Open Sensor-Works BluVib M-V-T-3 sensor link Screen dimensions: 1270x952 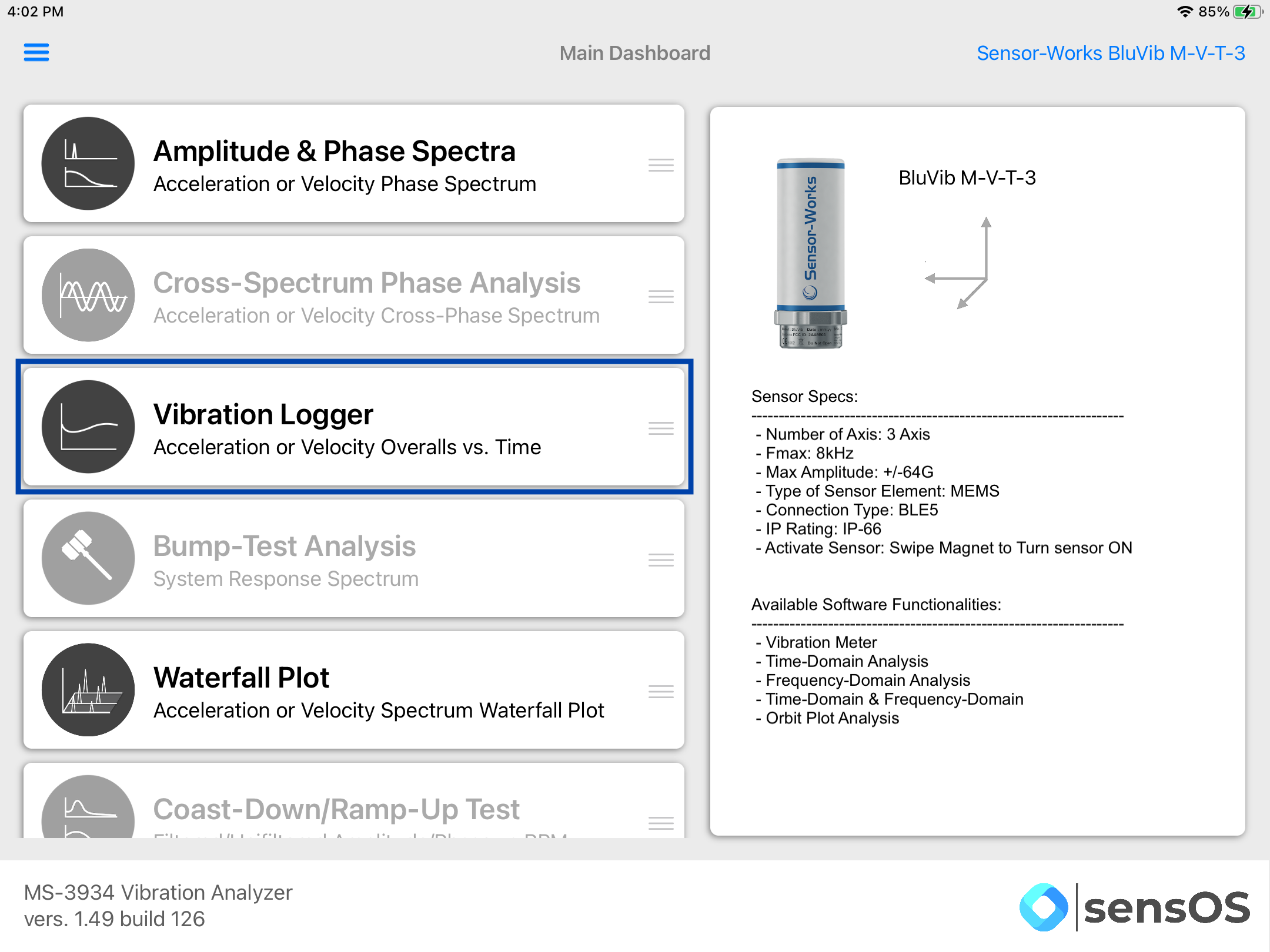click(x=1111, y=53)
